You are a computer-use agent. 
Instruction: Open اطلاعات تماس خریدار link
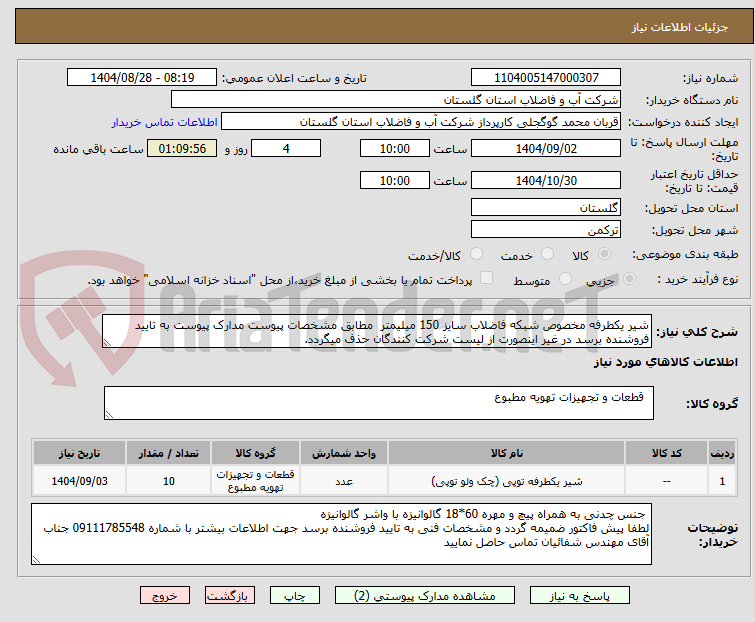pyautogui.click(x=165, y=122)
